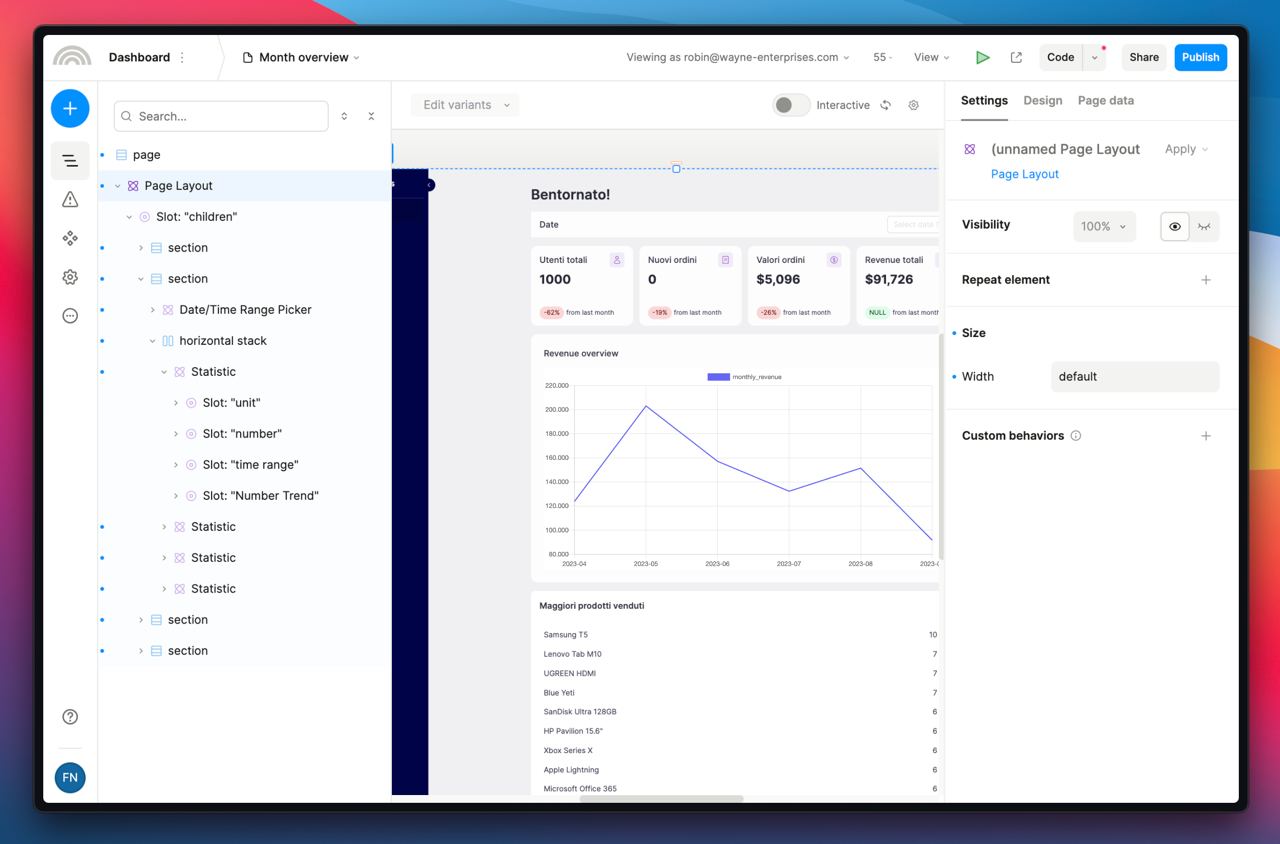
Task: Expand the Date/Time Range Picker node
Action: click(x=152, y=310)
